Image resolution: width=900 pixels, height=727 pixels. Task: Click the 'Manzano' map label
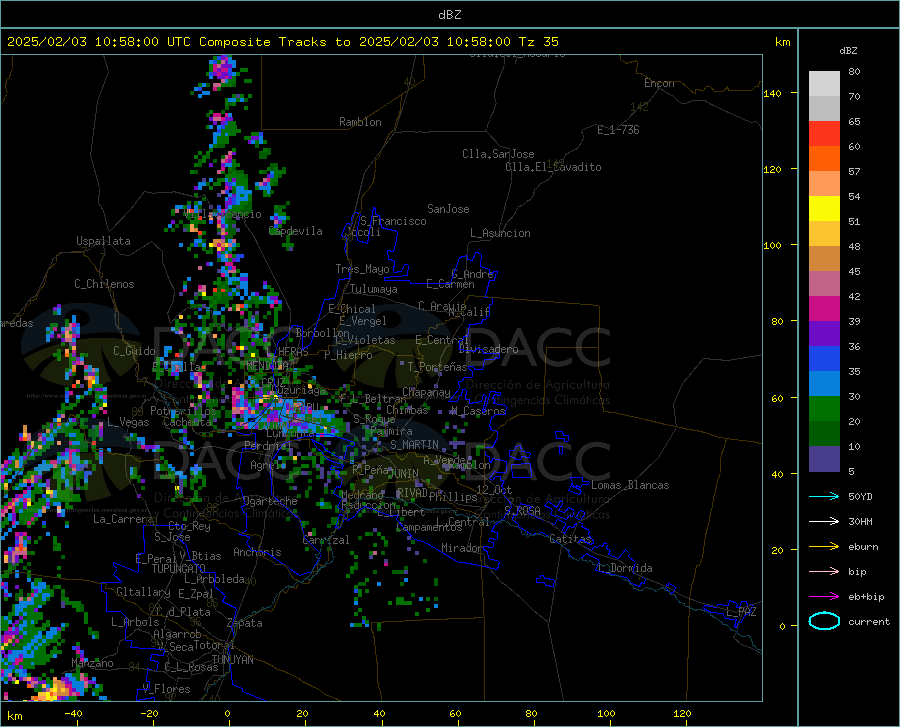point(92,663)
